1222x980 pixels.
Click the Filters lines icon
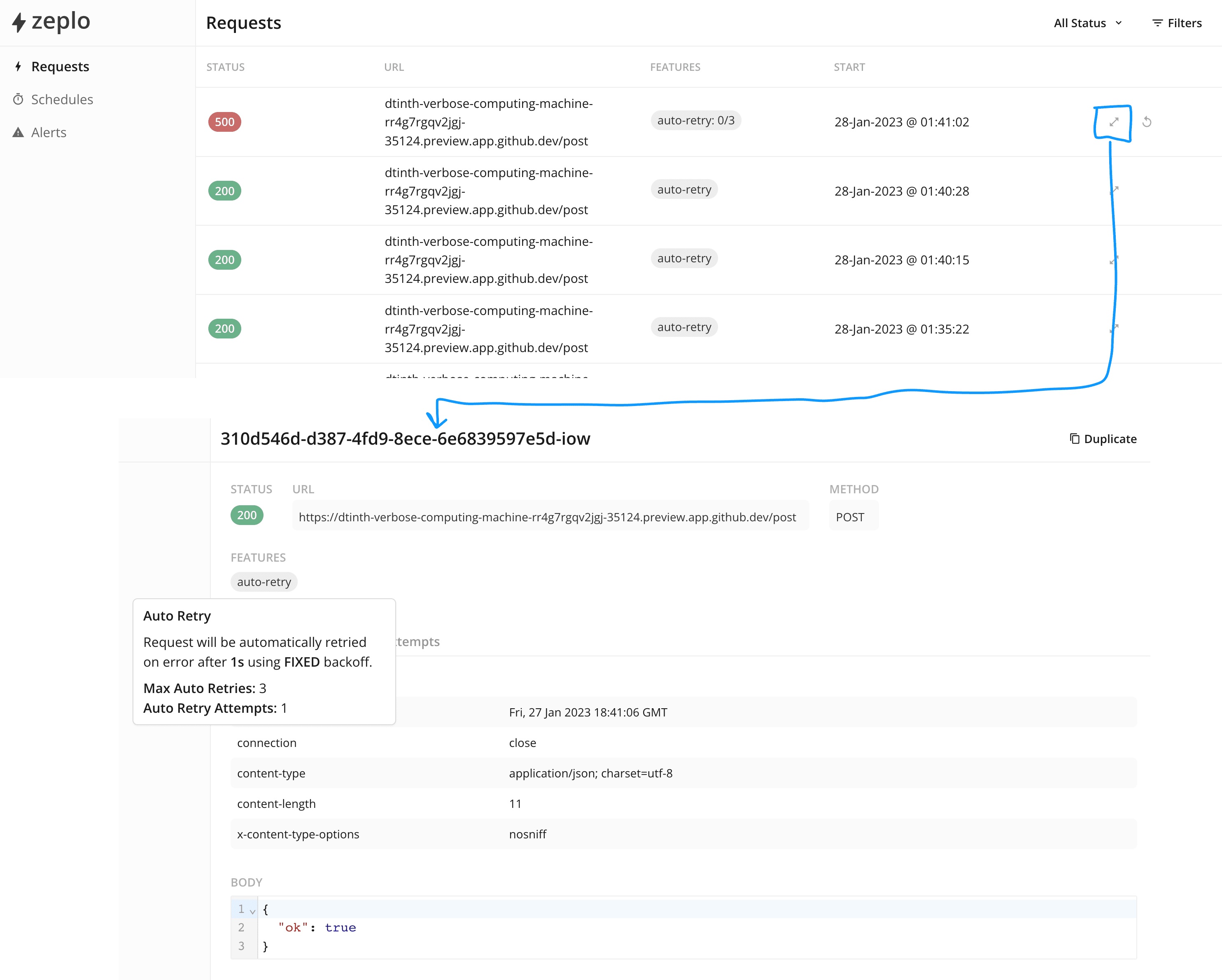[x=1157, y=23]
